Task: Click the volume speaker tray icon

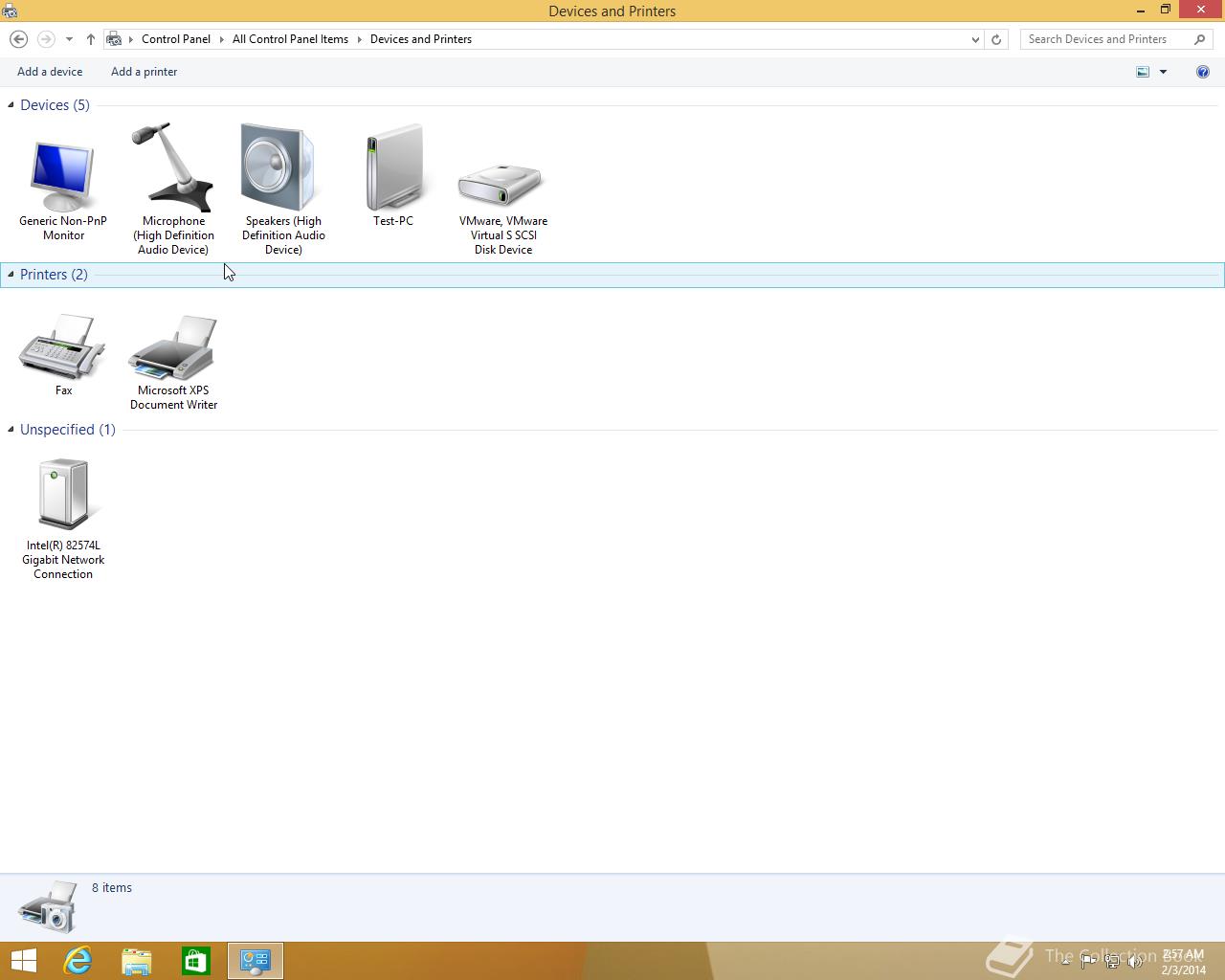Action: click(1135, 962)
